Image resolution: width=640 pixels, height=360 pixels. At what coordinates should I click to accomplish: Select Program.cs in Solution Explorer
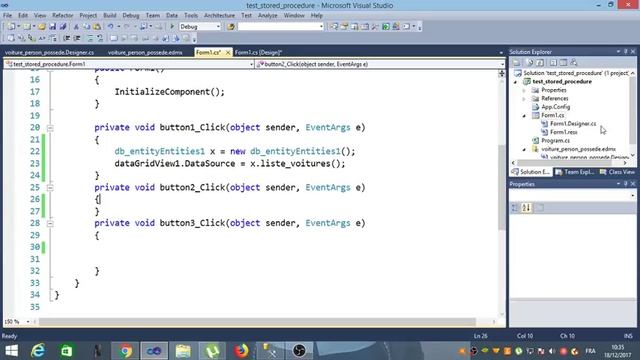pos(555,140)
